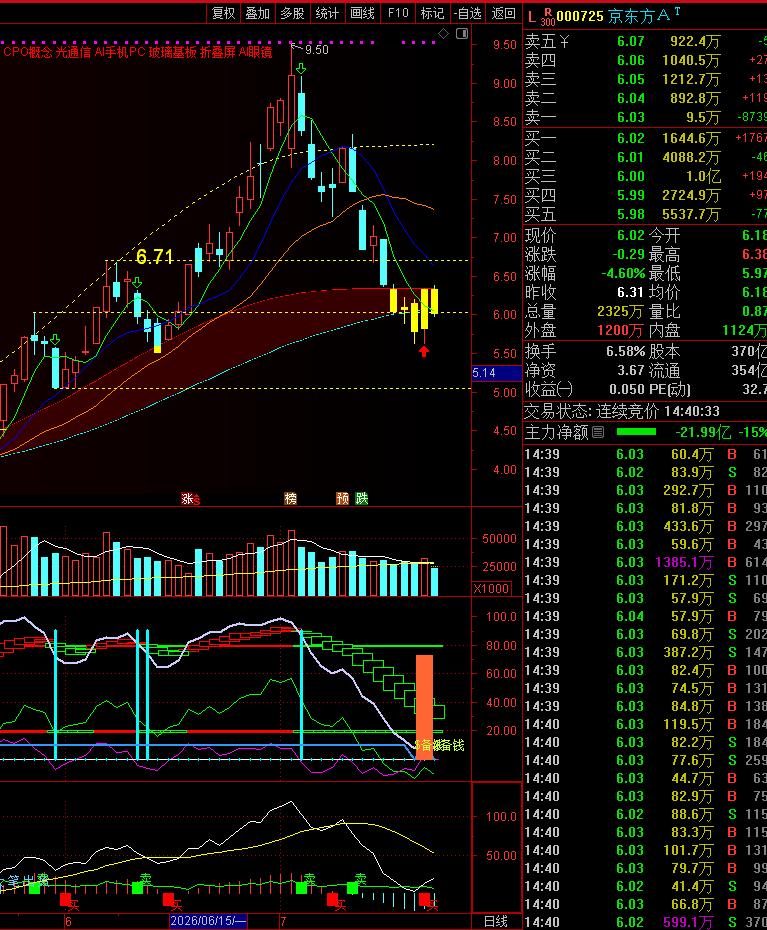
Task: Click the list icon next to 主力净额
Action: [598, 432]
